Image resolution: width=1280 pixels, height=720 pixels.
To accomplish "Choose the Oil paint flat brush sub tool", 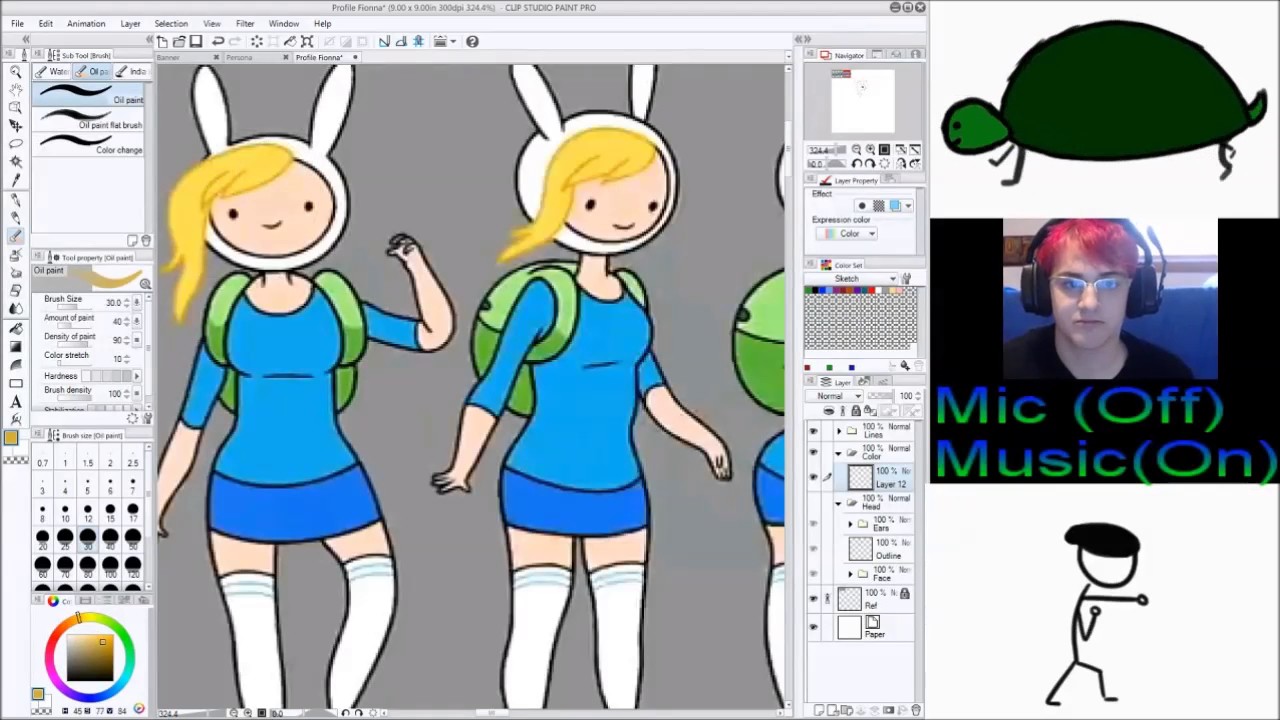I will 89,119.
